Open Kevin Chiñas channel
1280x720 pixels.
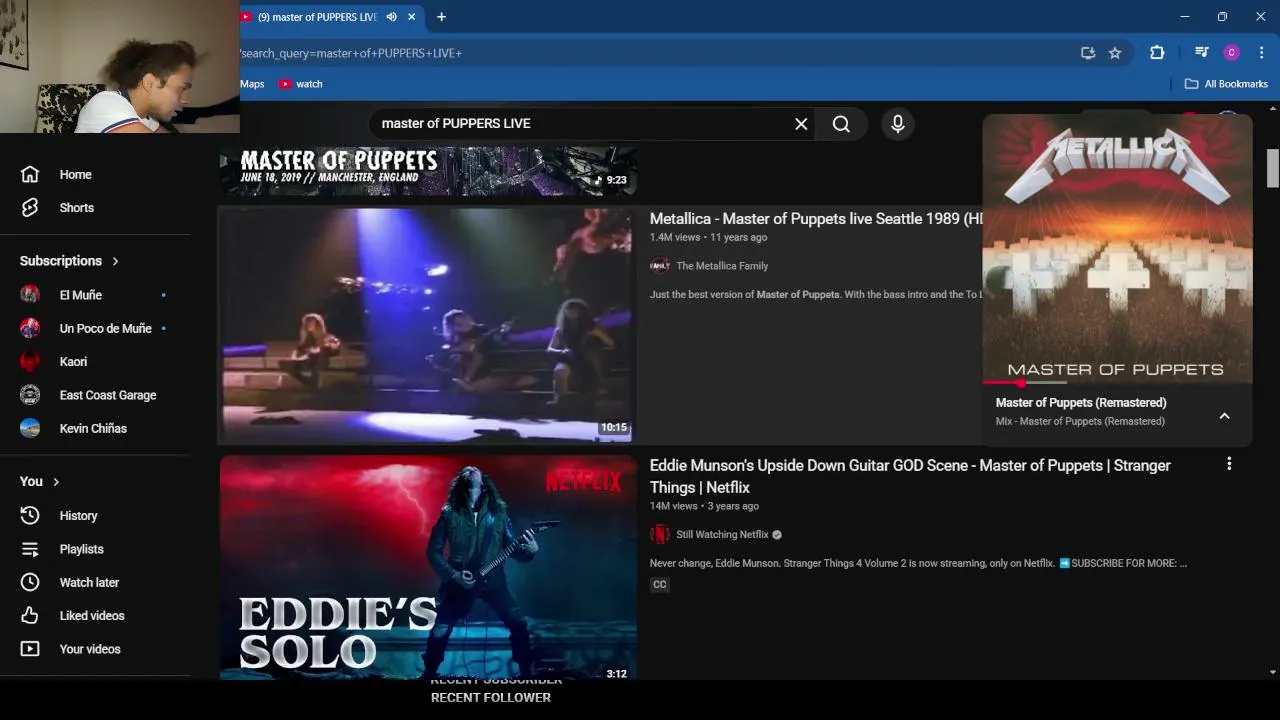[x=93, y=428]
